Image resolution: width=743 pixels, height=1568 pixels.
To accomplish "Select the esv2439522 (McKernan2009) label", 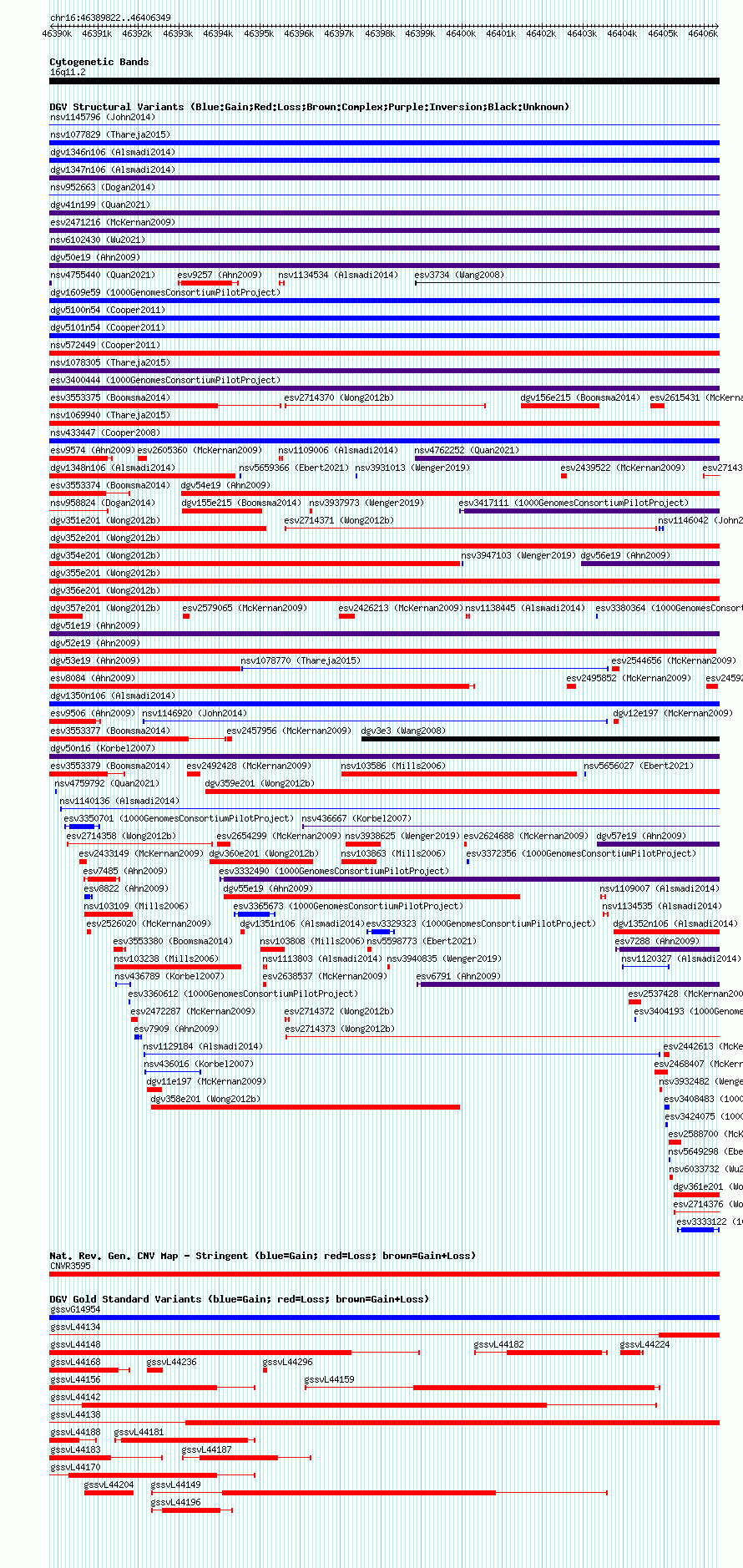I will point(623,468).
